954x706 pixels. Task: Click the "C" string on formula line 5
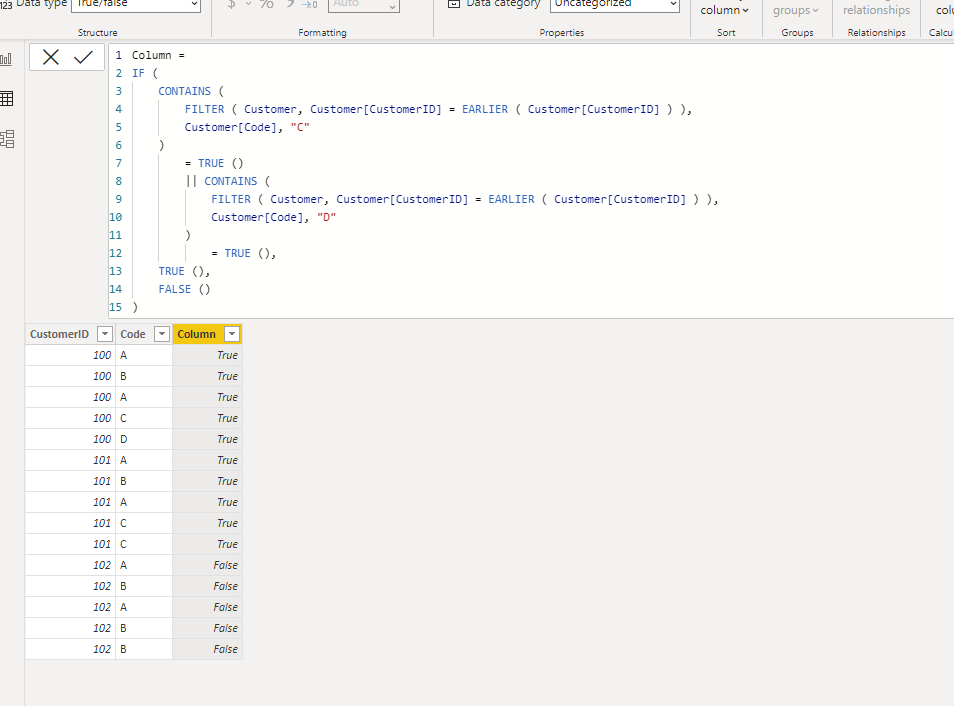(x=300, y=127)
